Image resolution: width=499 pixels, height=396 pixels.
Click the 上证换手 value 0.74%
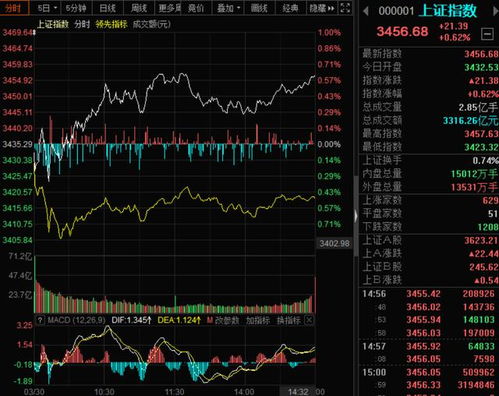pos(485,161)
